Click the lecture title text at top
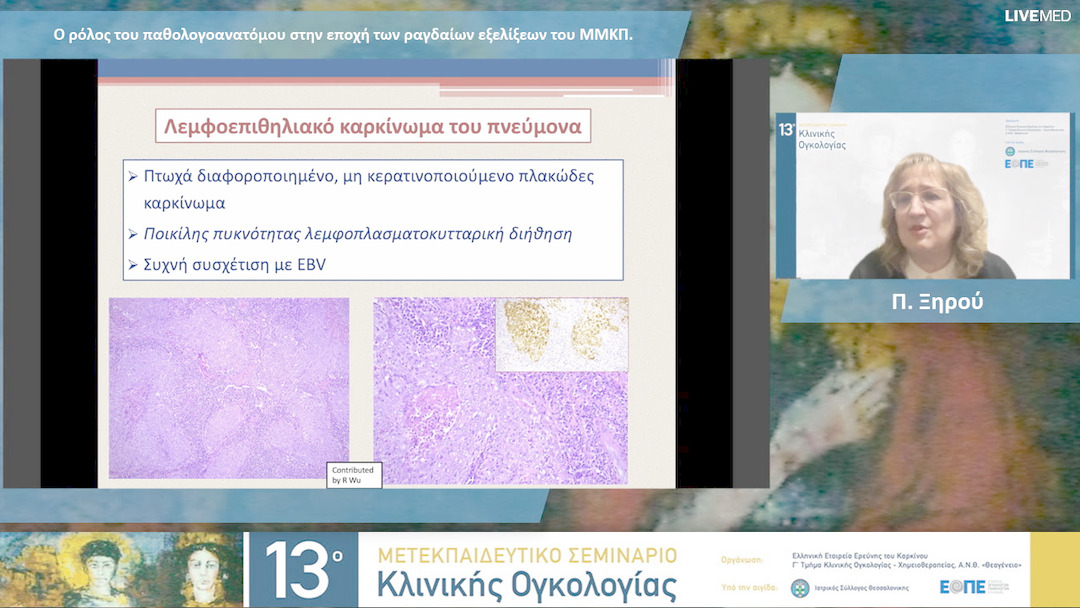The height and width of the screenshot is (608, 1080). [x=343, y=35]
